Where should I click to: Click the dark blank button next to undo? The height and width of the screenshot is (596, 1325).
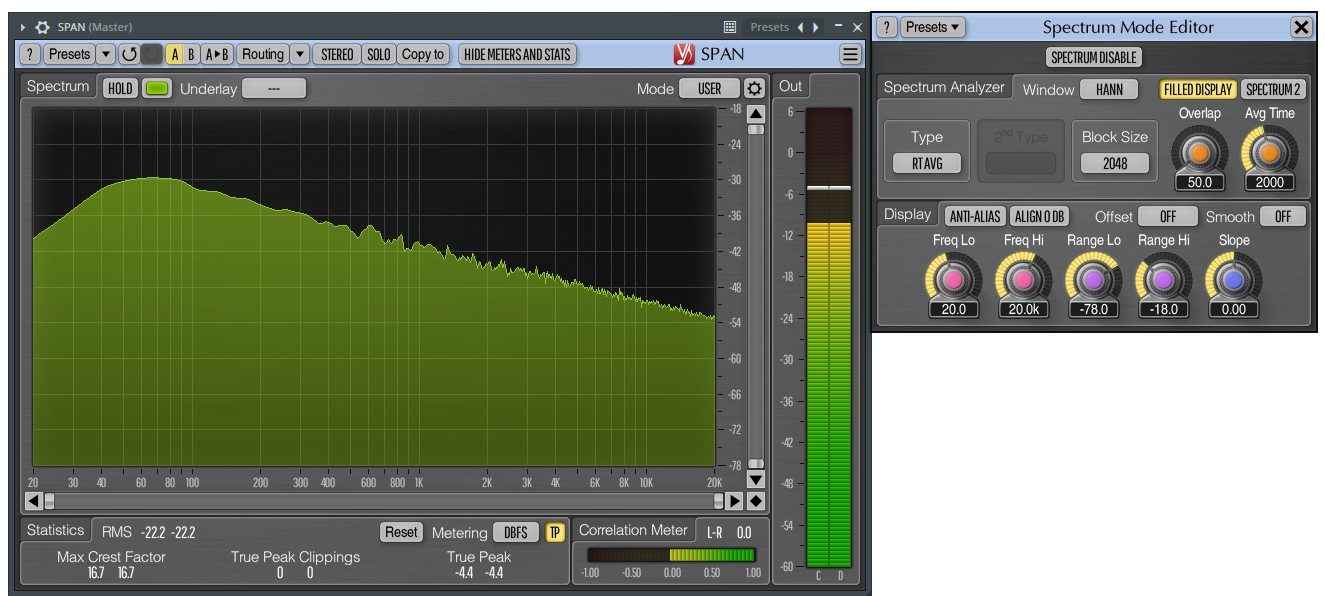pos(151,54)
